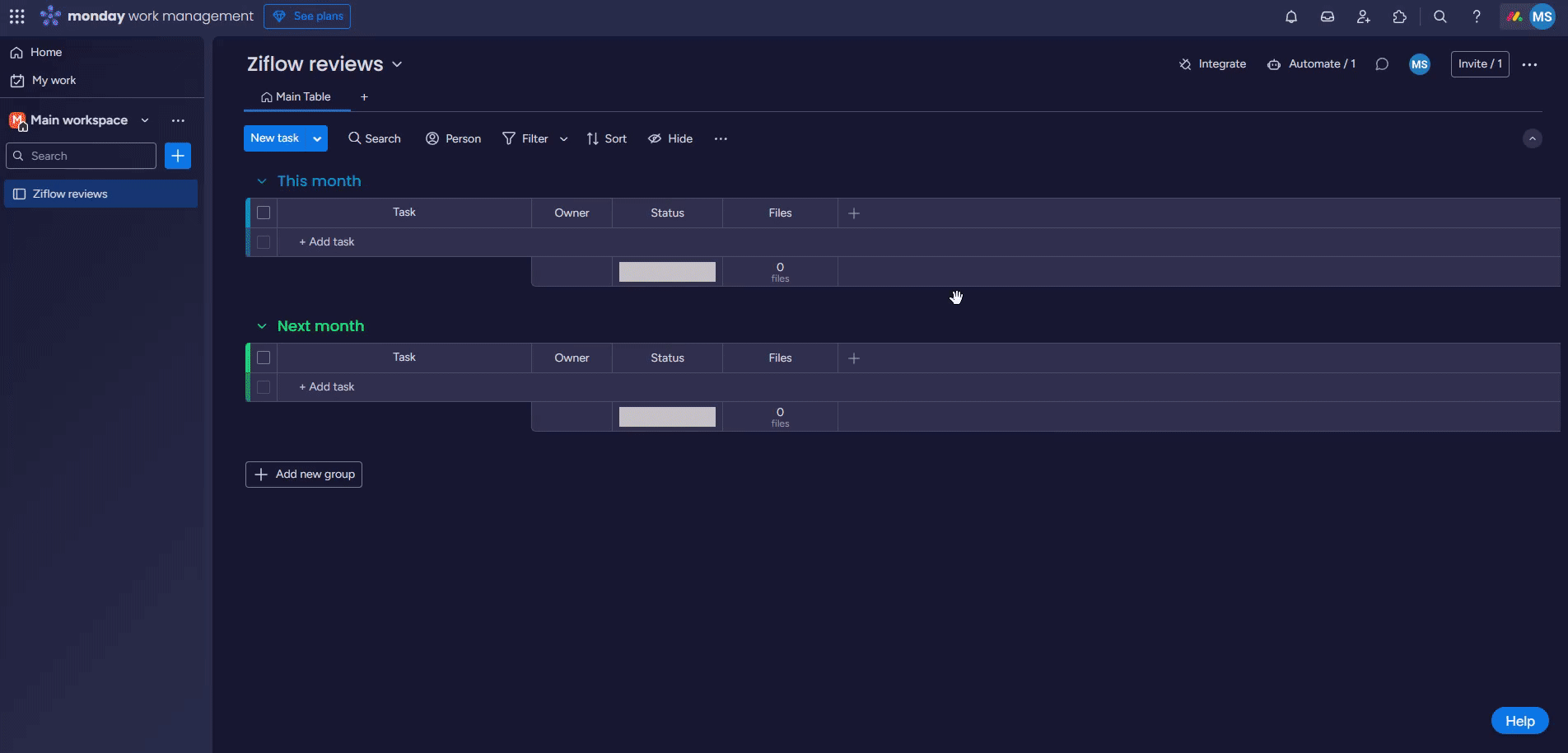The width and height of the screenshot is (1568, 753).
Task: Collapse the This month group
Action: [262, 181]
